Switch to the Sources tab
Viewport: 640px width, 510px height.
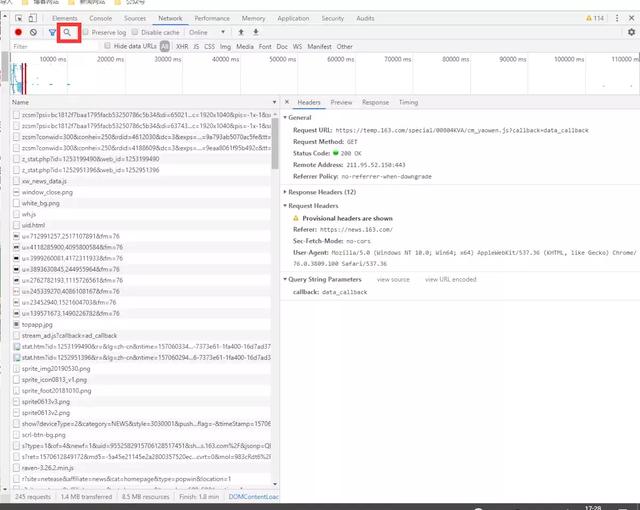pyautogui.click(x=135, y=18)
